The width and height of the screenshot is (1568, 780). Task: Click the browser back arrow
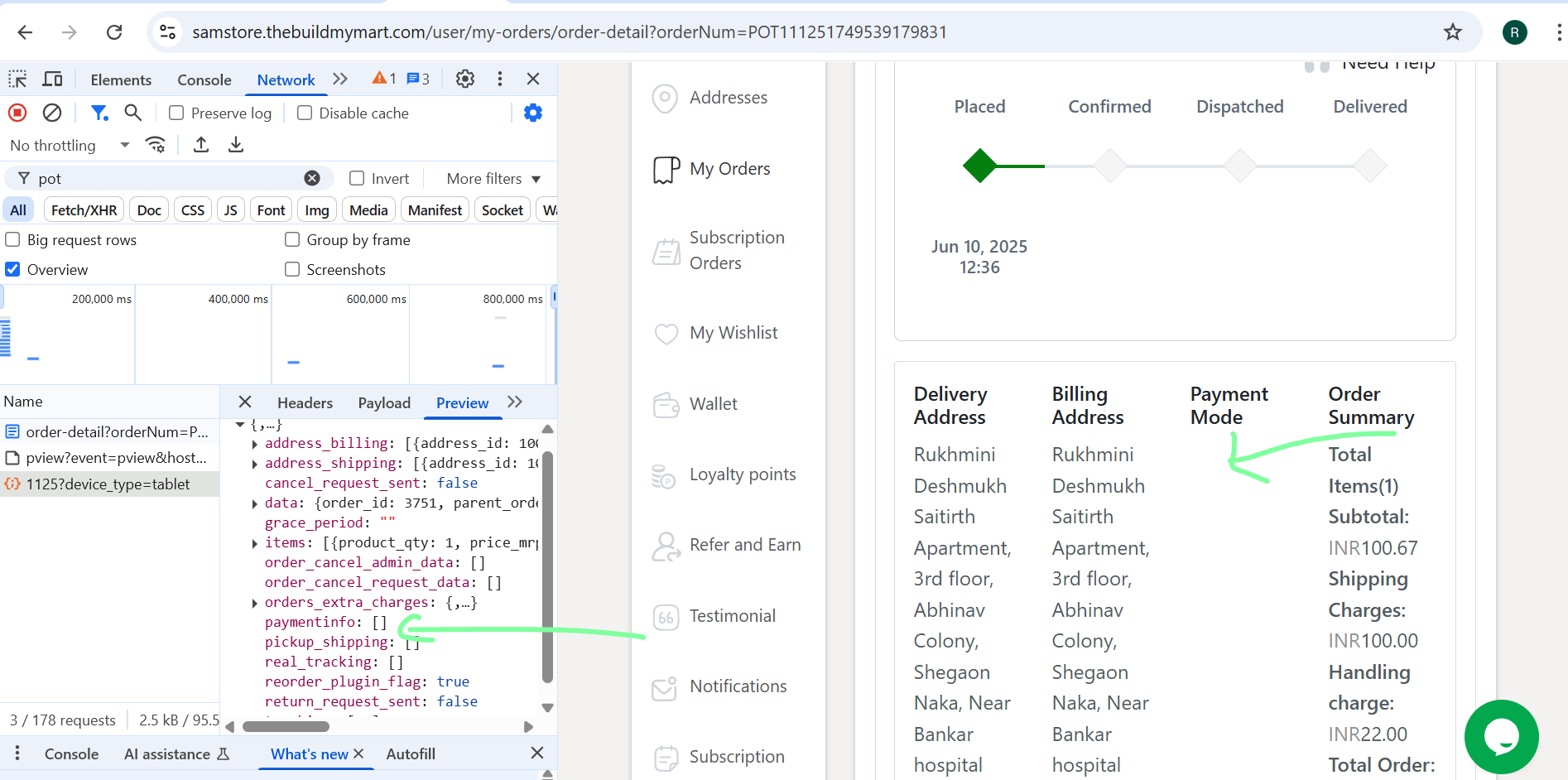(x=25, y=32)
